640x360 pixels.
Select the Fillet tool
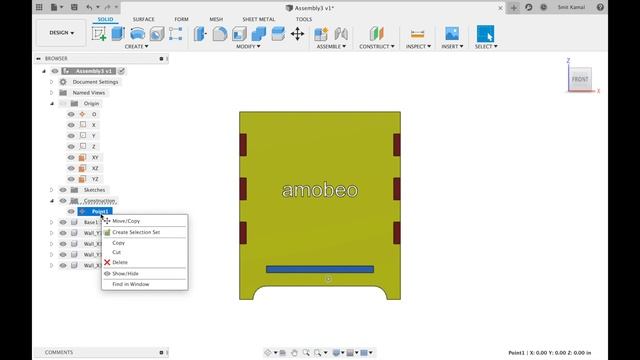(220, 34)
